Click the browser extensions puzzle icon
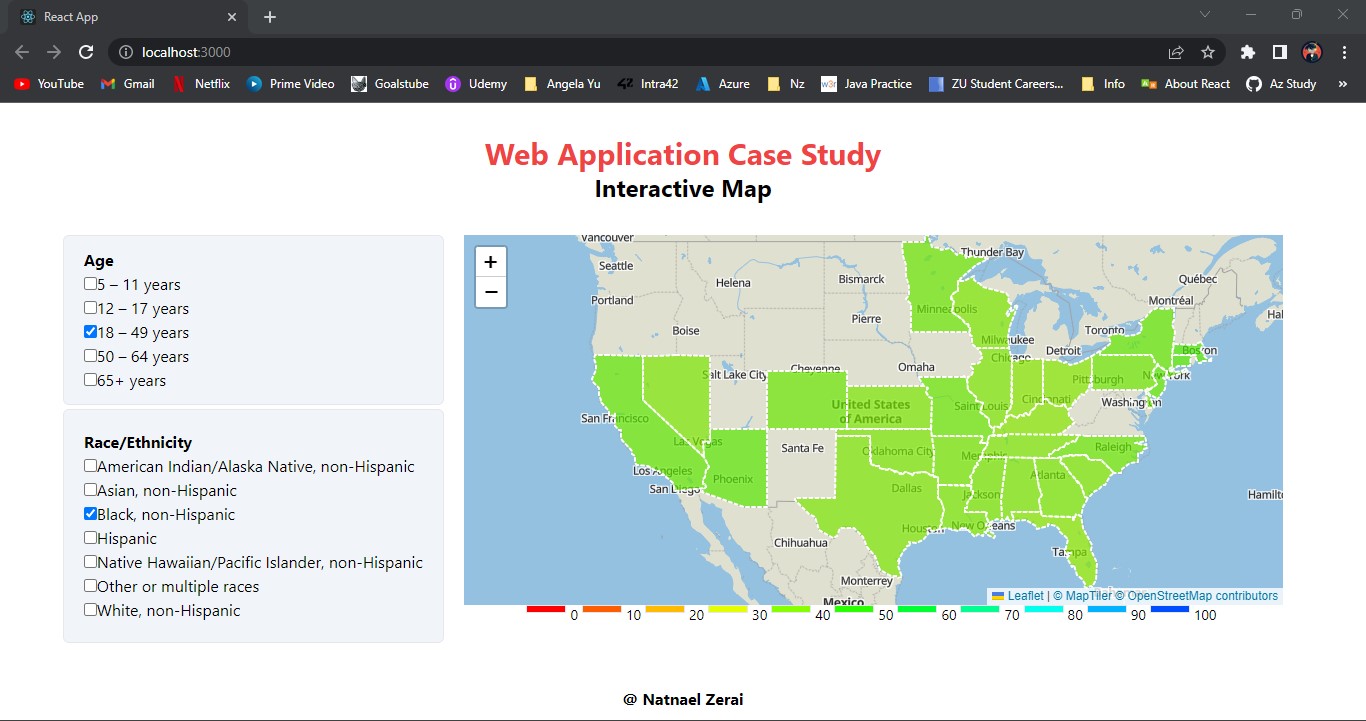The image size is (1366, 721). (1247, 51)
